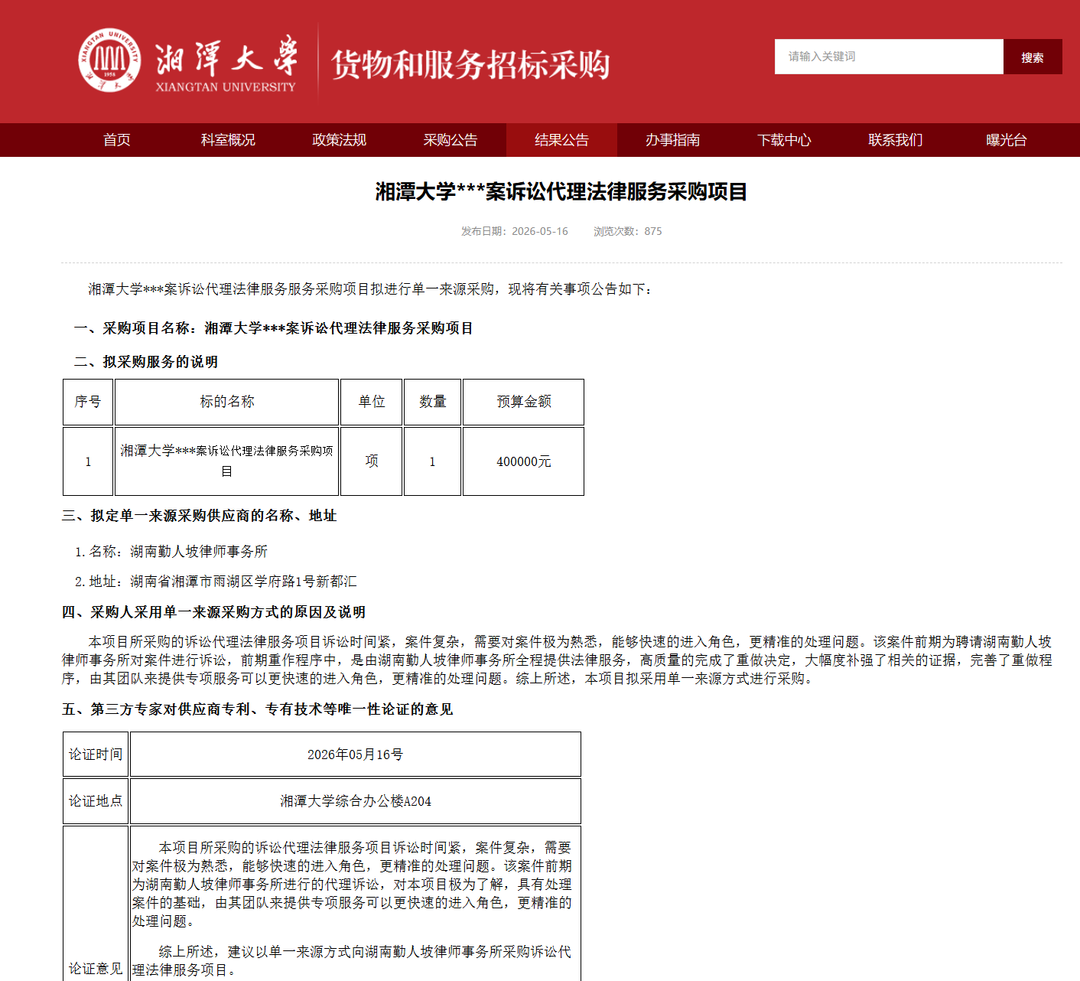The image size is (1080, 981).
Task: Click the 标的名称 table header cell
Action: coord(227,402)
